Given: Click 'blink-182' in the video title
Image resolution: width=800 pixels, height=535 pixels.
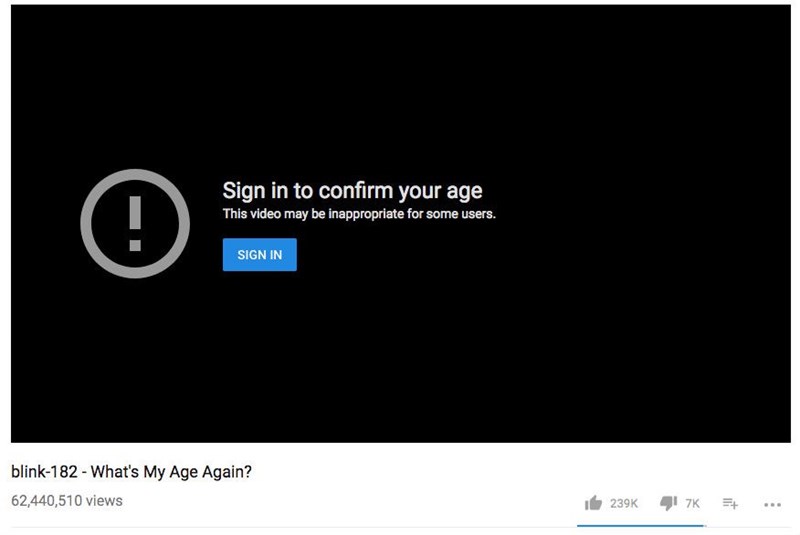Looking at the screenshot, I should (44, 472).
